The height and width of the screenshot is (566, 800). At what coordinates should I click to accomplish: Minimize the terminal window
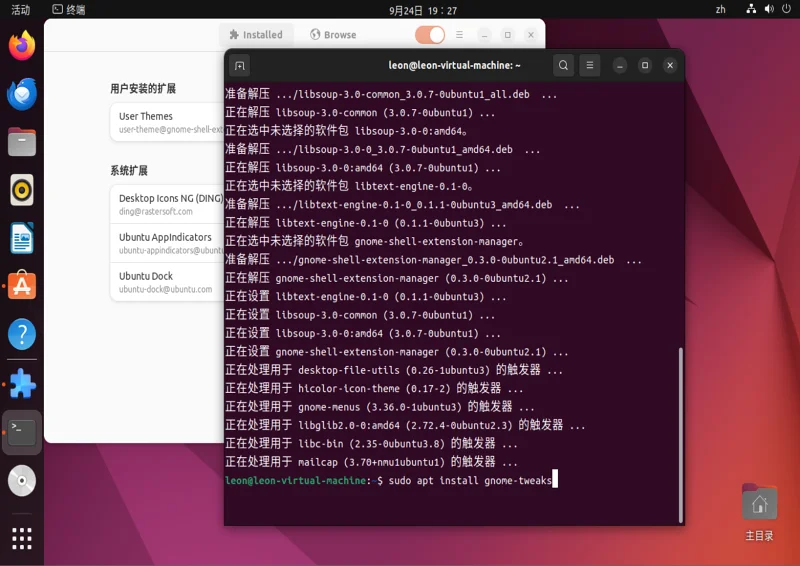click(619, 65)
